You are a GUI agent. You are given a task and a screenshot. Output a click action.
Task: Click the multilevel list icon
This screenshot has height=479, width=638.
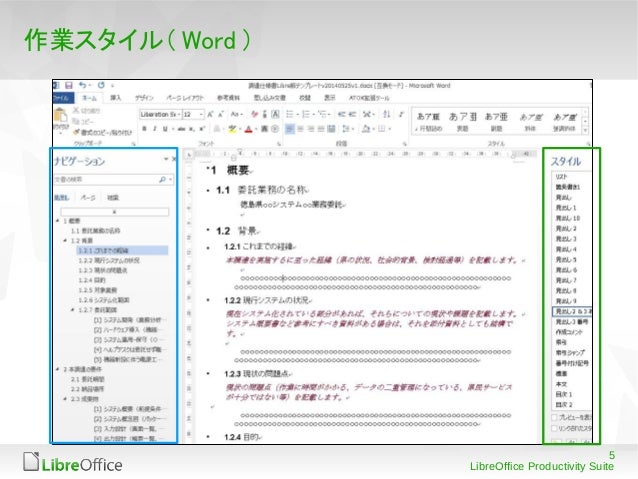click(x=322, y=114)
